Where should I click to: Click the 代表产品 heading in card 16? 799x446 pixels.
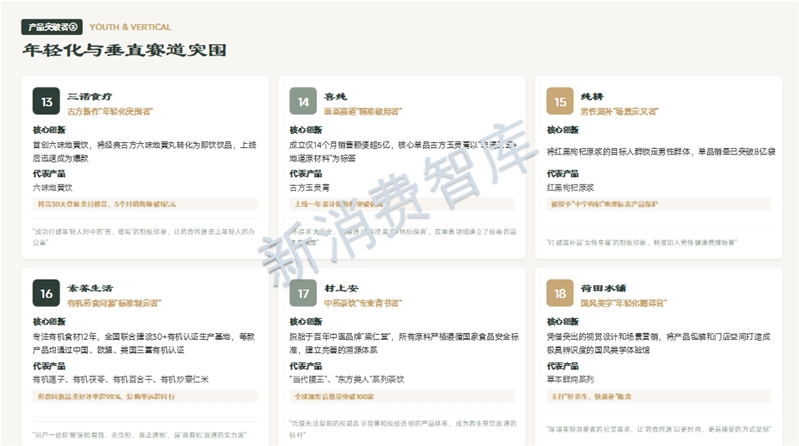[x=48, y=366]
